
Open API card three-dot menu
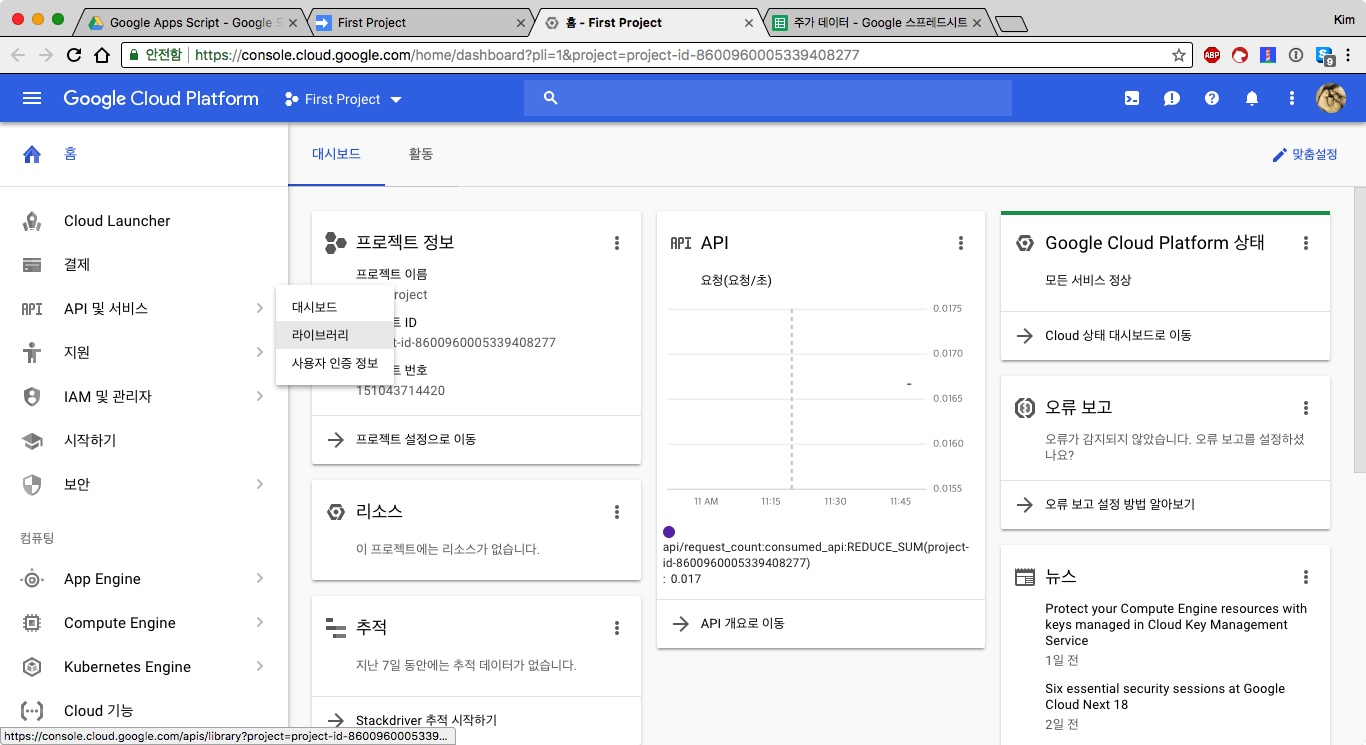[961, 243]
